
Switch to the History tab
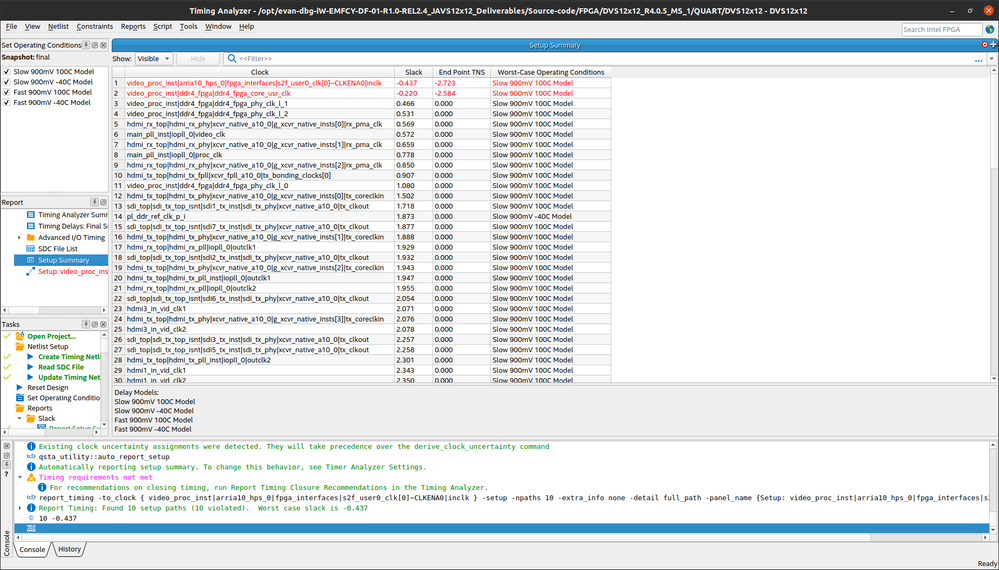pos(69,549)
